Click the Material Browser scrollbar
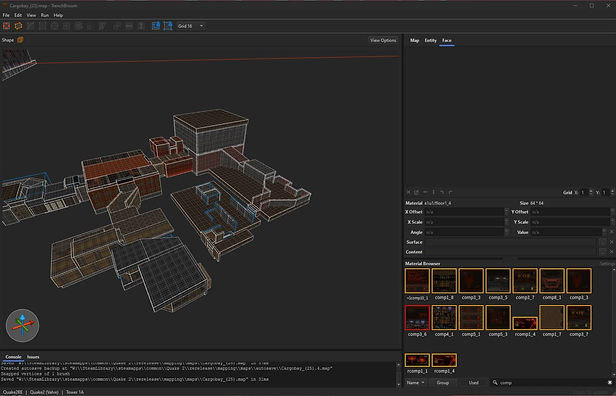The image size is (616, 396). [x=614, y=322]
